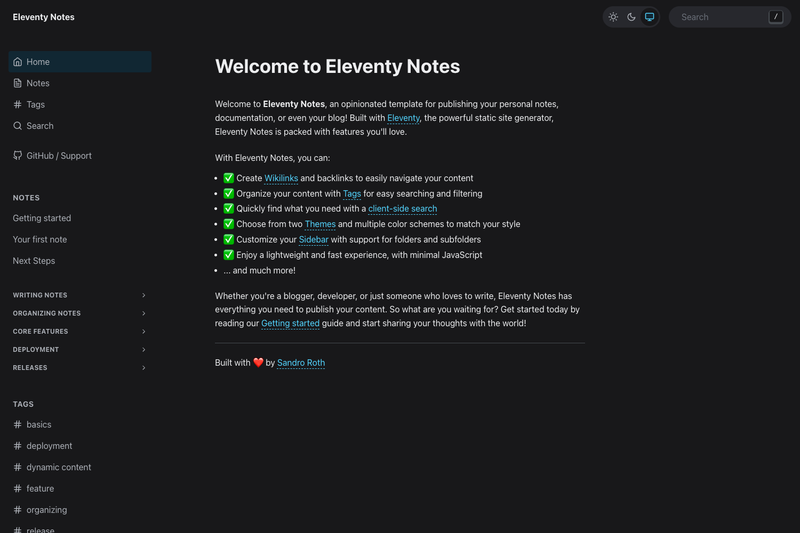Open the Next Steps note
The image size is (800, 533).
[x=34, y=261]
